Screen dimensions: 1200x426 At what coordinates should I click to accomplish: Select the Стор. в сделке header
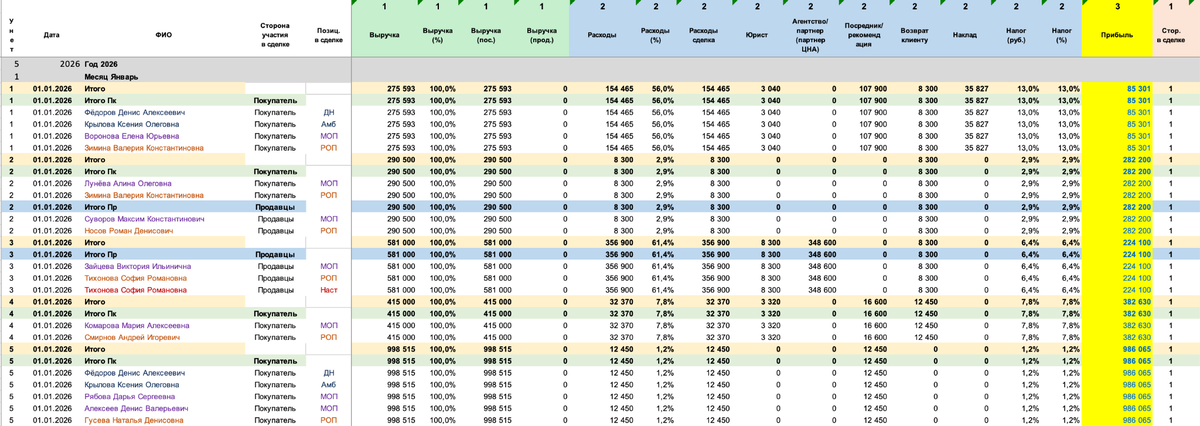tap(1170, 34)
